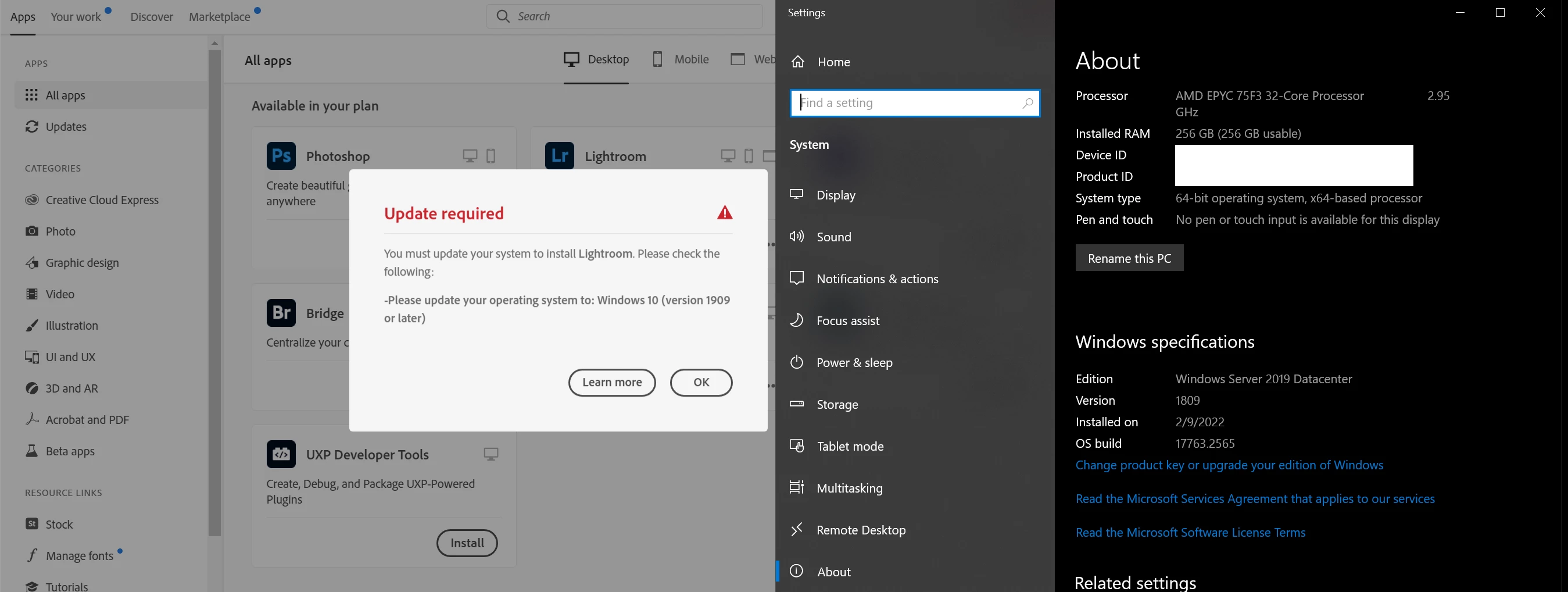Click the UXP Developer Tools icon

[281, 454]
